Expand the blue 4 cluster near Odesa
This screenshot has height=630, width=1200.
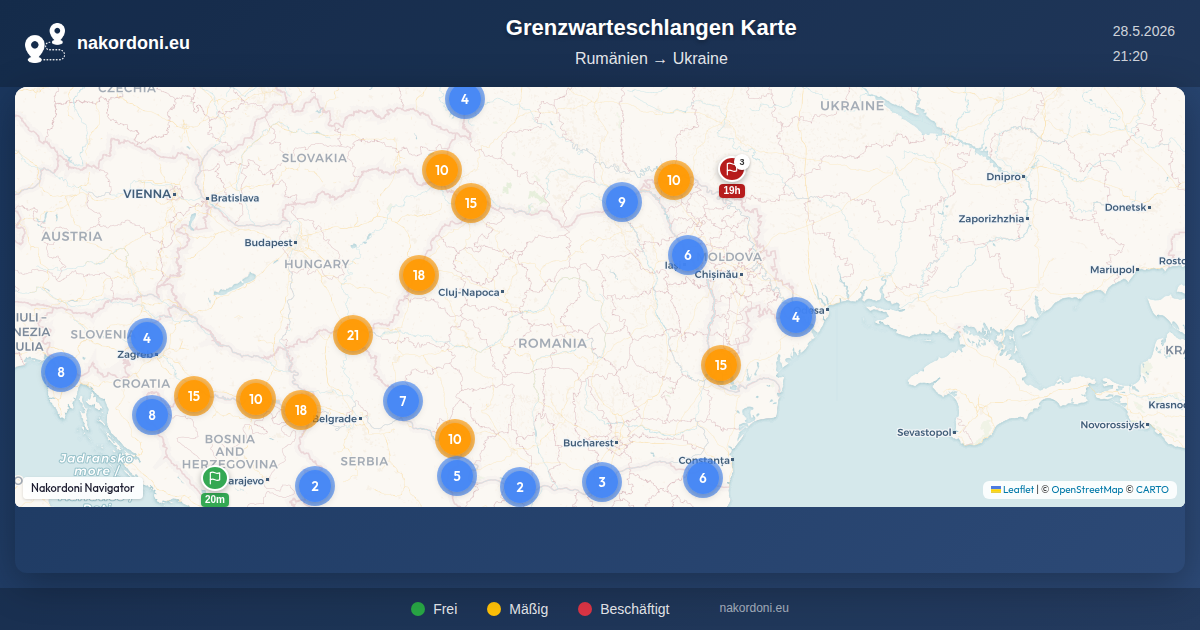(x=796, y=317)
